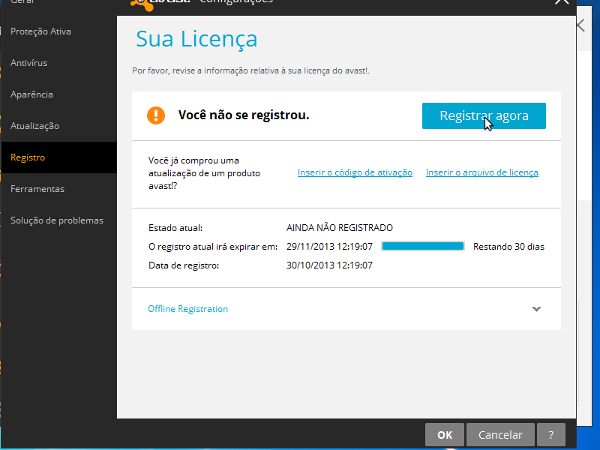
Task: Click the AINDA NÃO REGISTRADO status text
Action: point(339,228)
